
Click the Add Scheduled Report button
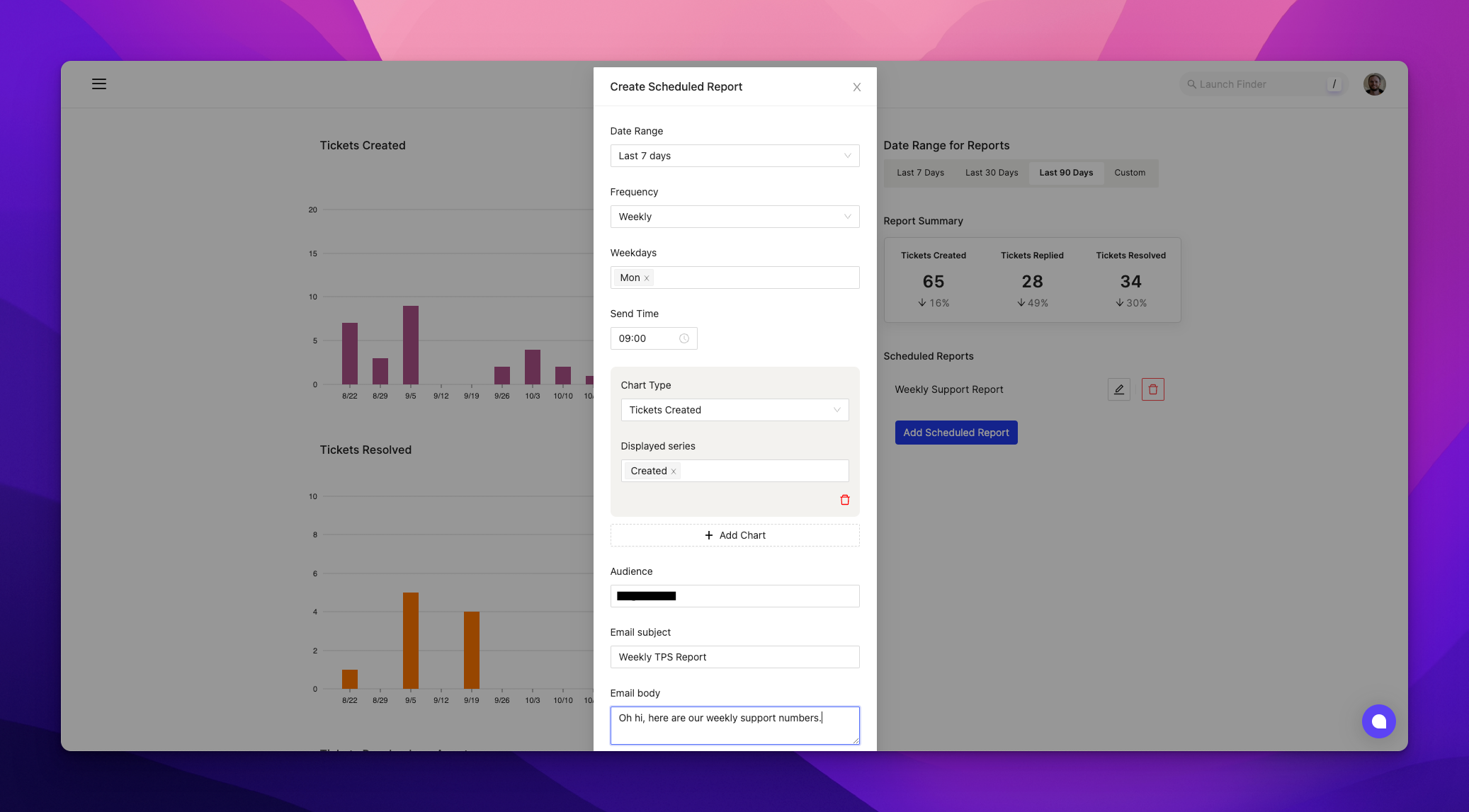(x=956, y=433)
